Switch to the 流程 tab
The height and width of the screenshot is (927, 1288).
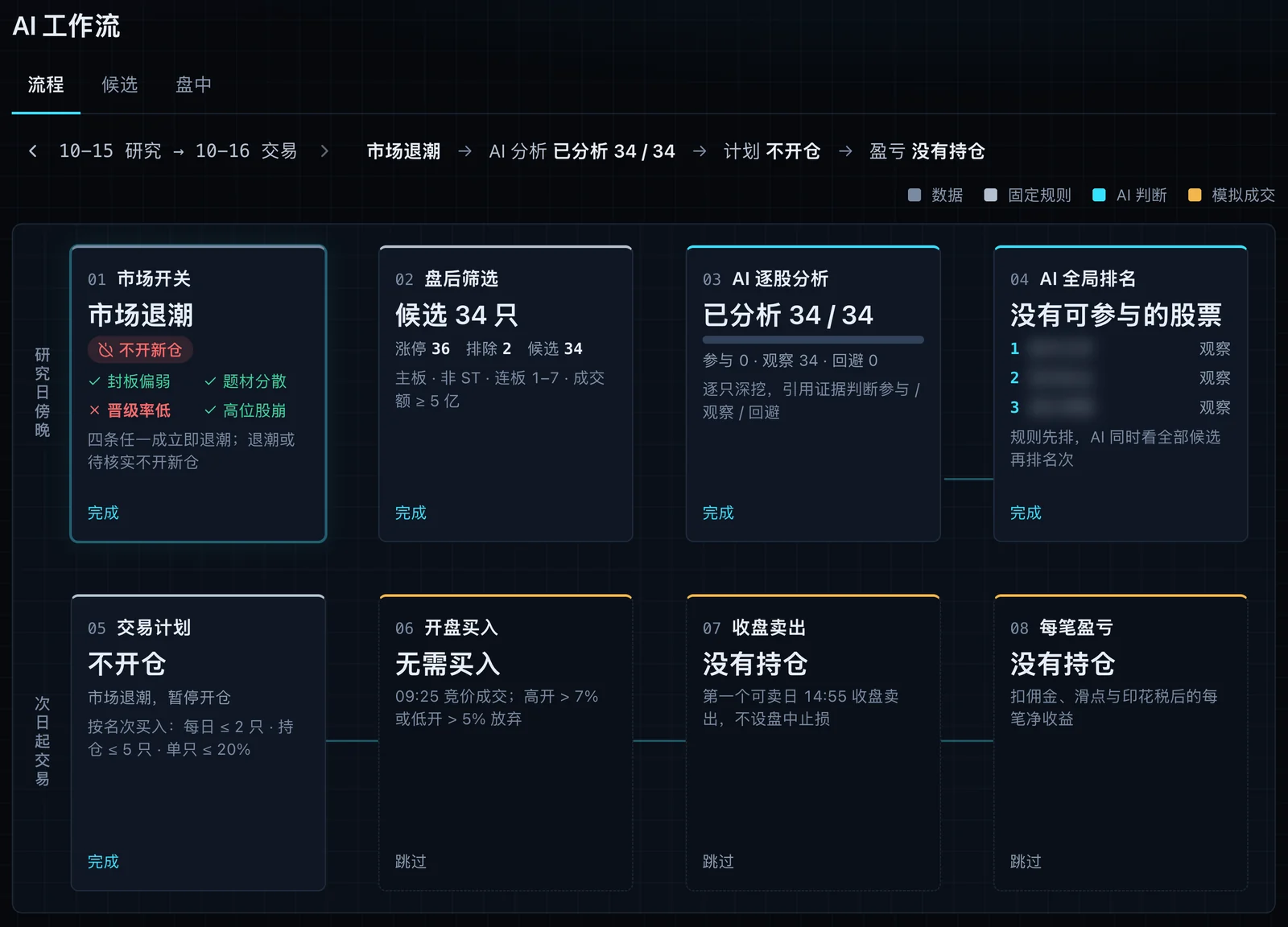pos(46,84)
